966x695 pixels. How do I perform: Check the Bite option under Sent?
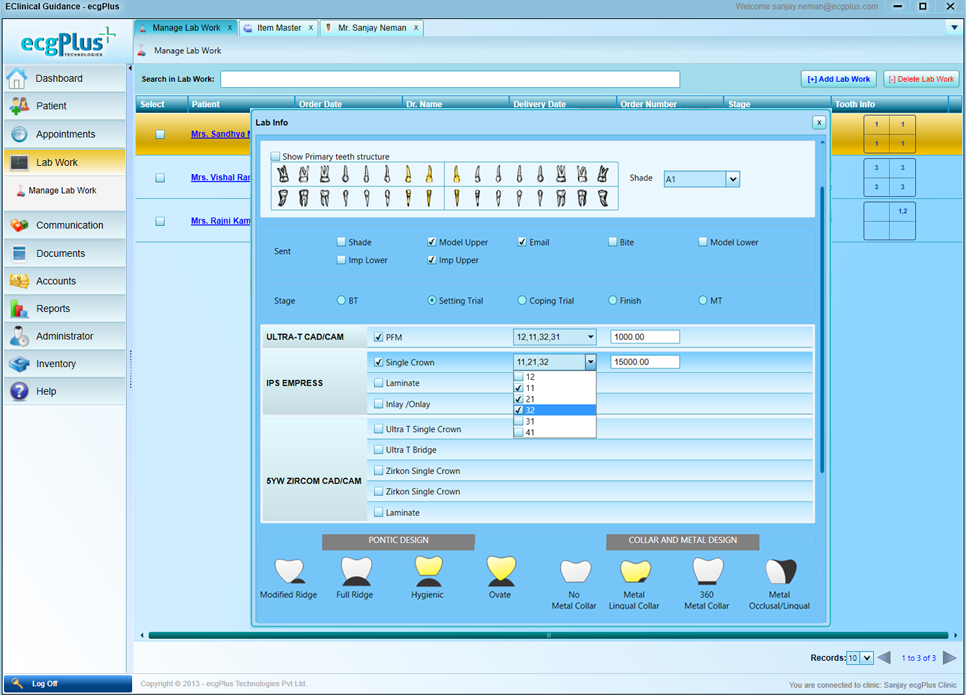coord(613,242)
